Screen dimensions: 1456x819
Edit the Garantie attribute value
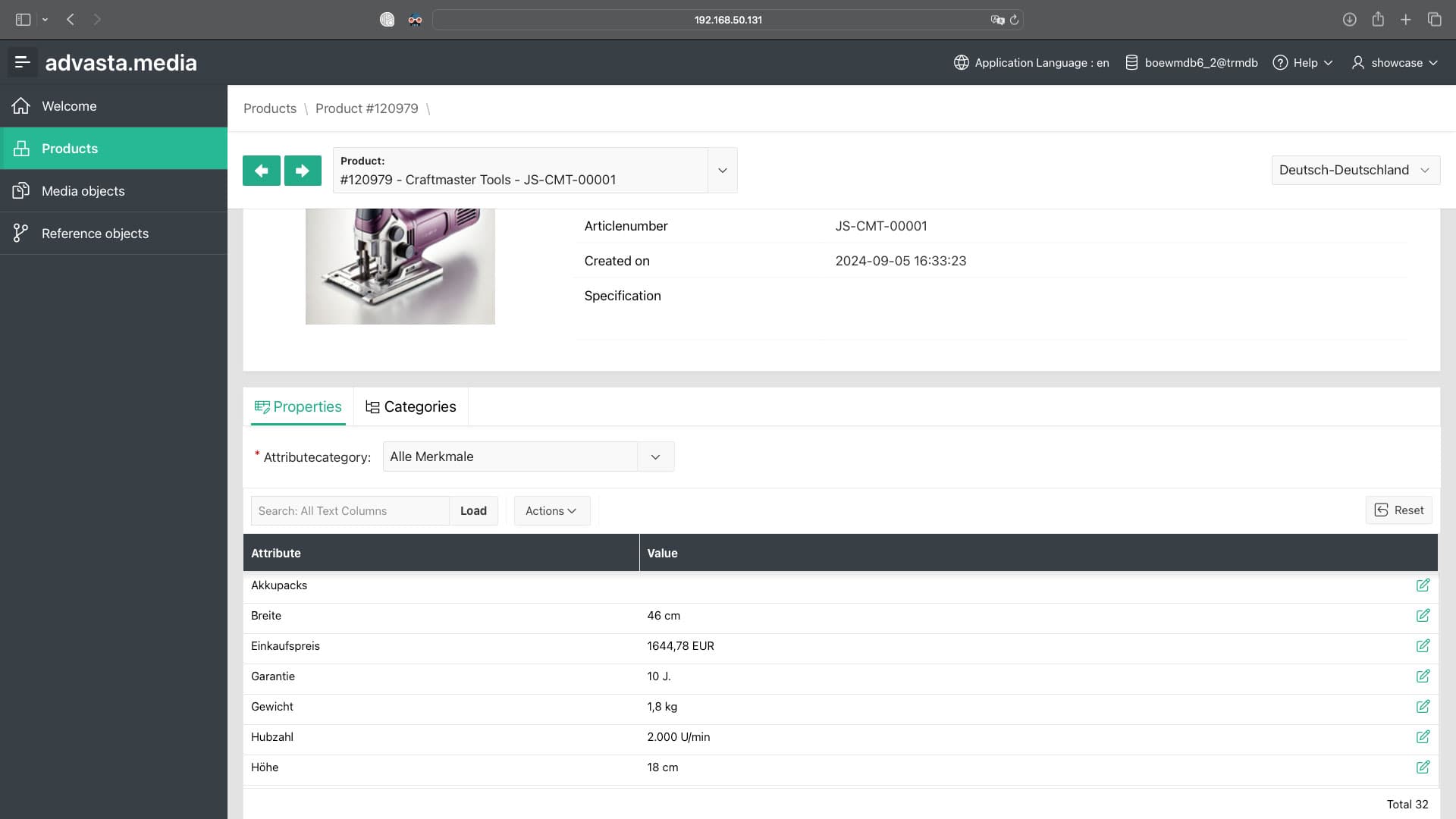coord(1423,676)
